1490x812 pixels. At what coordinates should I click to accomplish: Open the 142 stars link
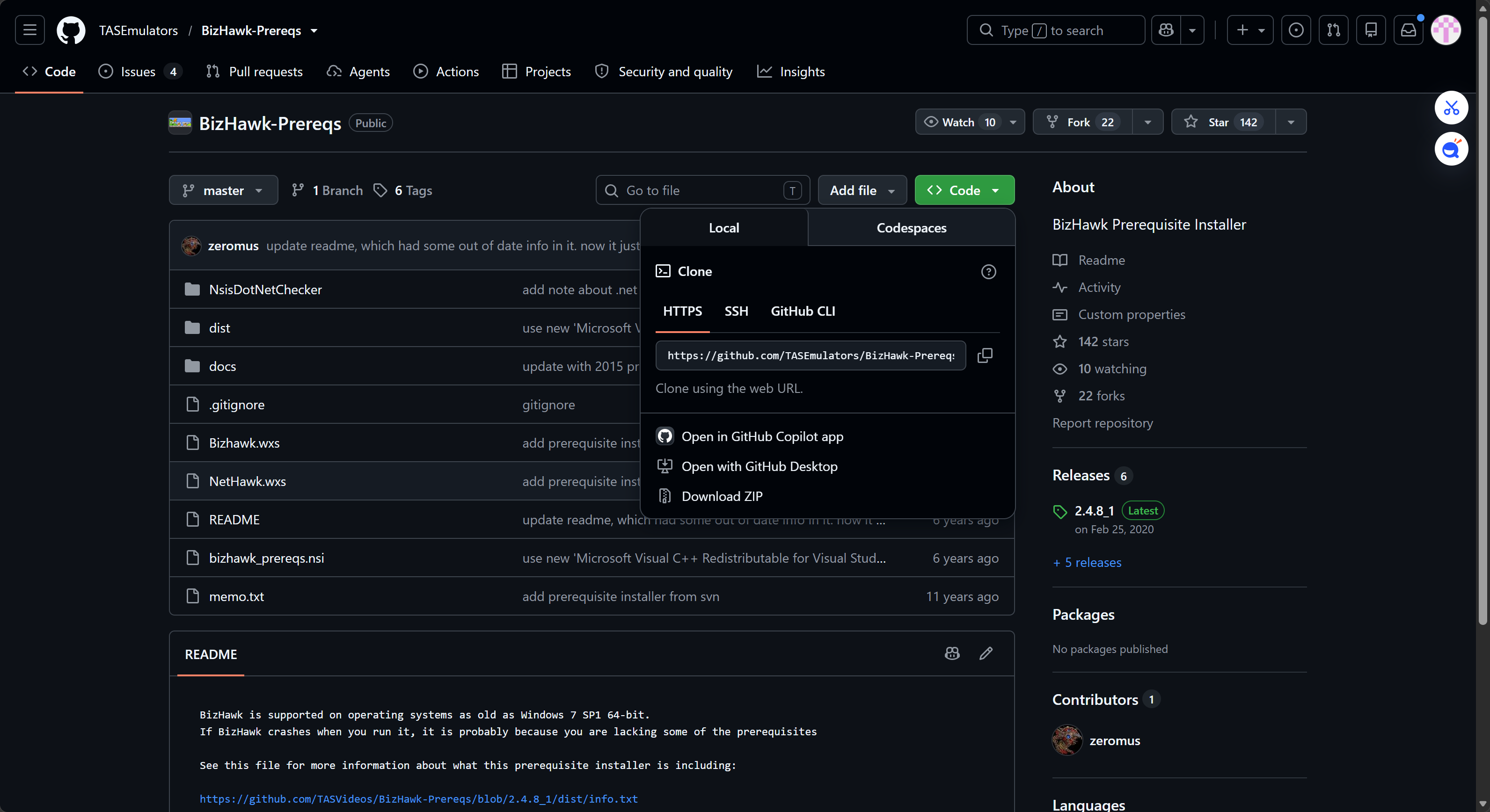(1103, 341)
